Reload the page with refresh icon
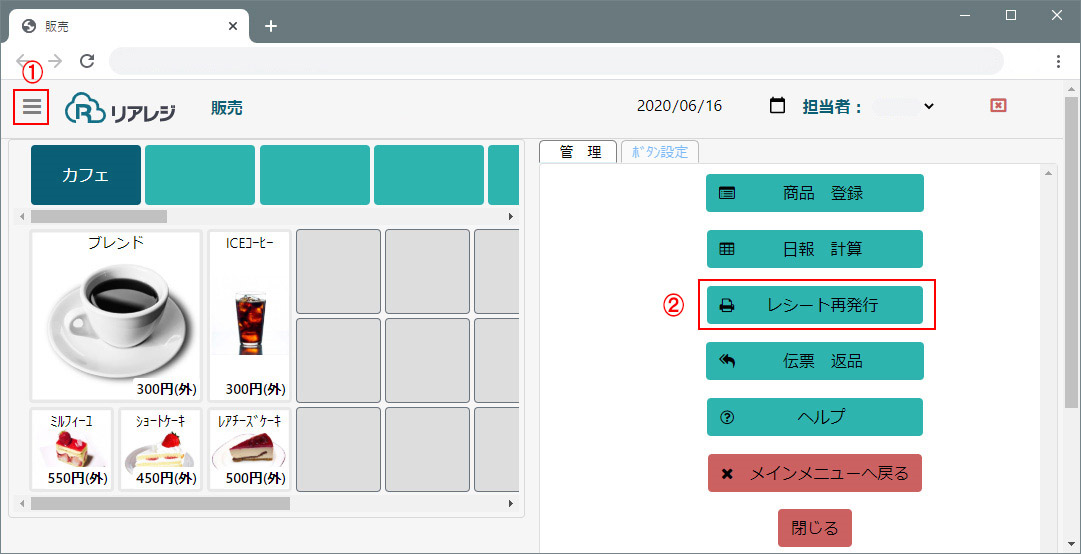1081x554 pixels. [x=87, y=61]
